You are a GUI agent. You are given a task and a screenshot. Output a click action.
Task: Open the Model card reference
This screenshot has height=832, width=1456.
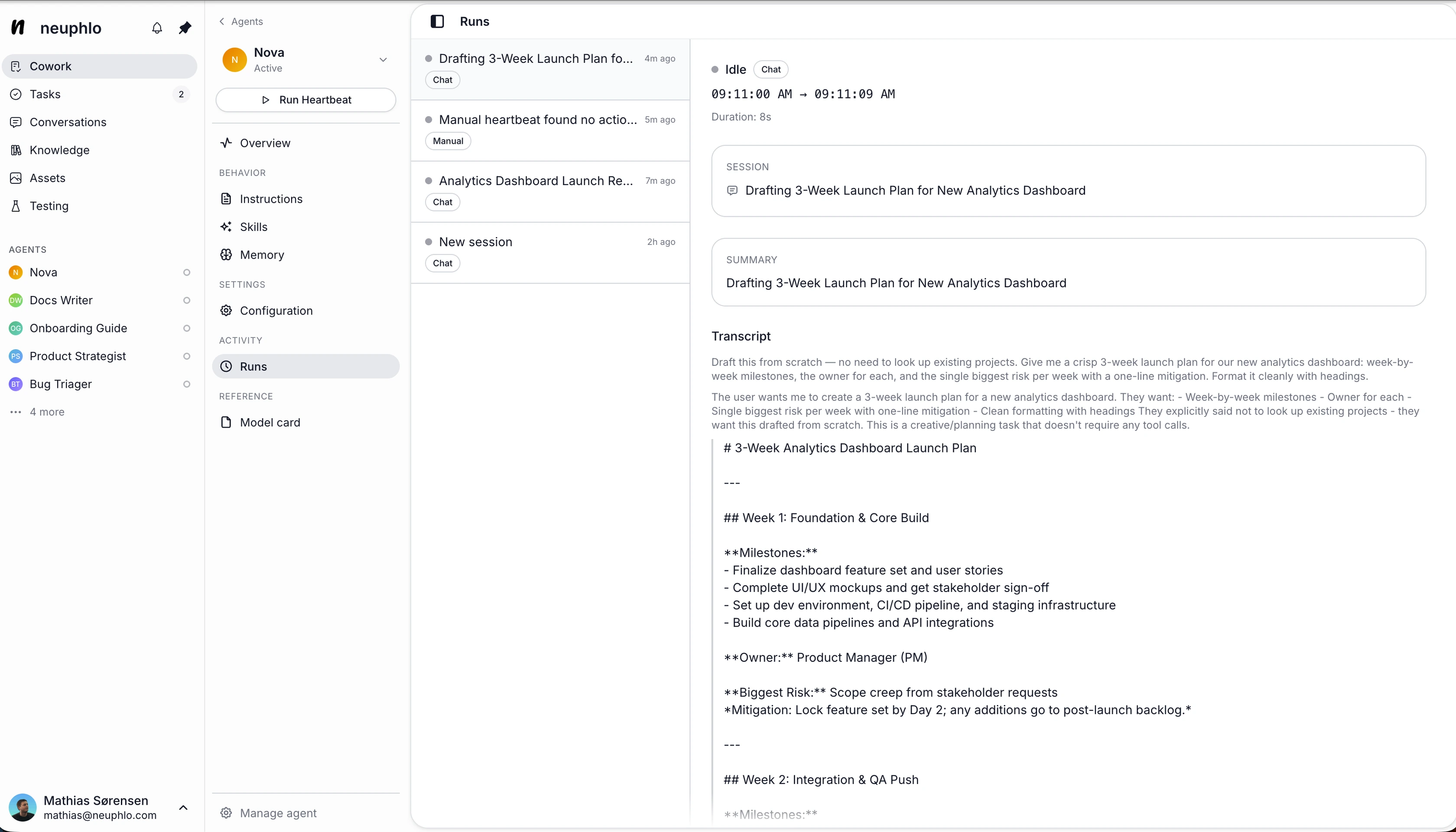[305, 423]
